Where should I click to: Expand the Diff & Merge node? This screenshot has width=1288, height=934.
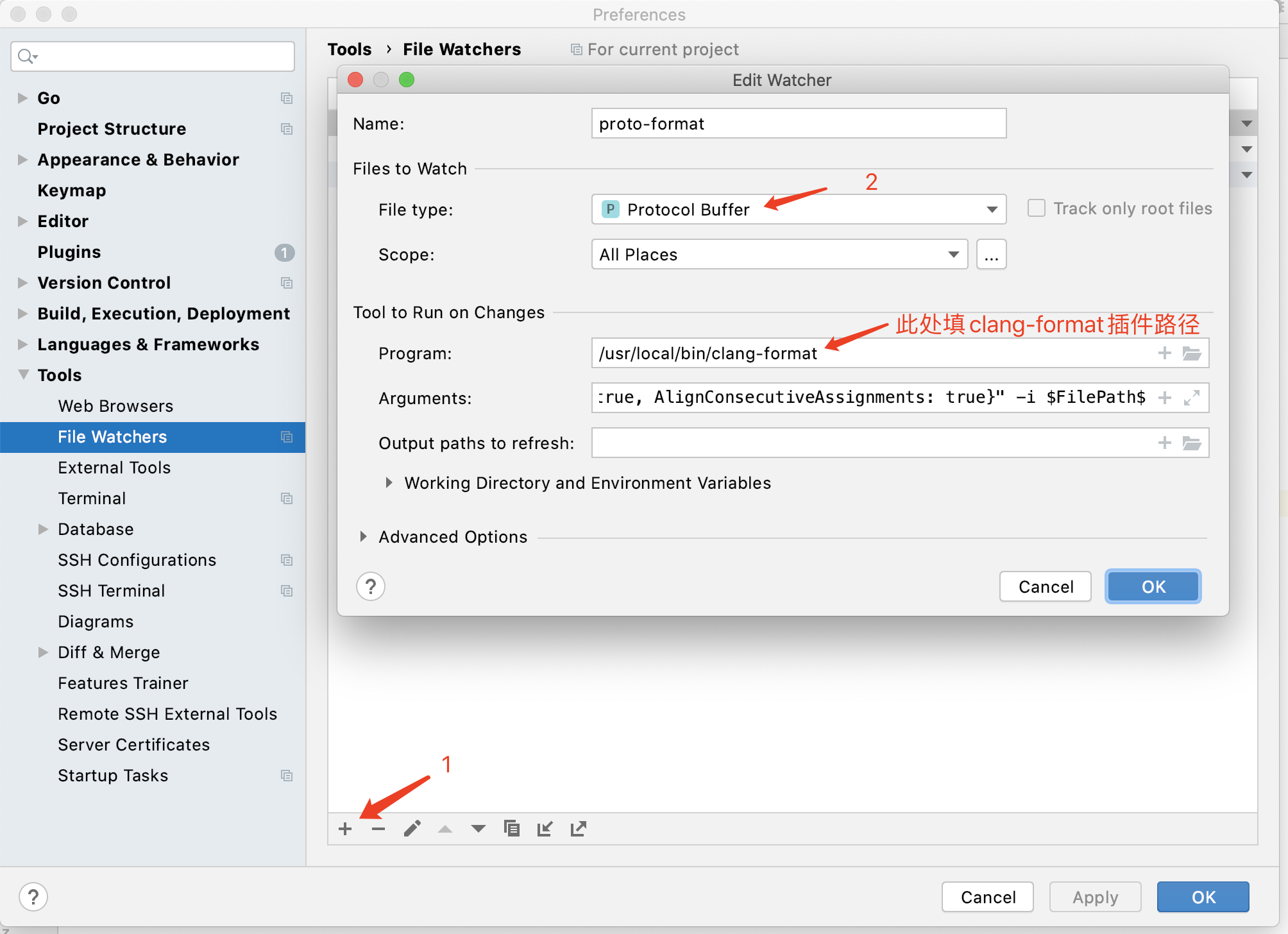tap(43, 652)
